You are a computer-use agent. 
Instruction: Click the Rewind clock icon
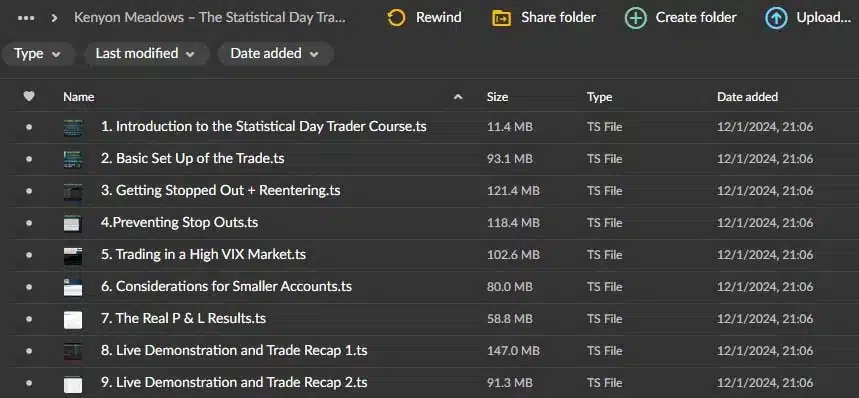[x=396, y=18]
